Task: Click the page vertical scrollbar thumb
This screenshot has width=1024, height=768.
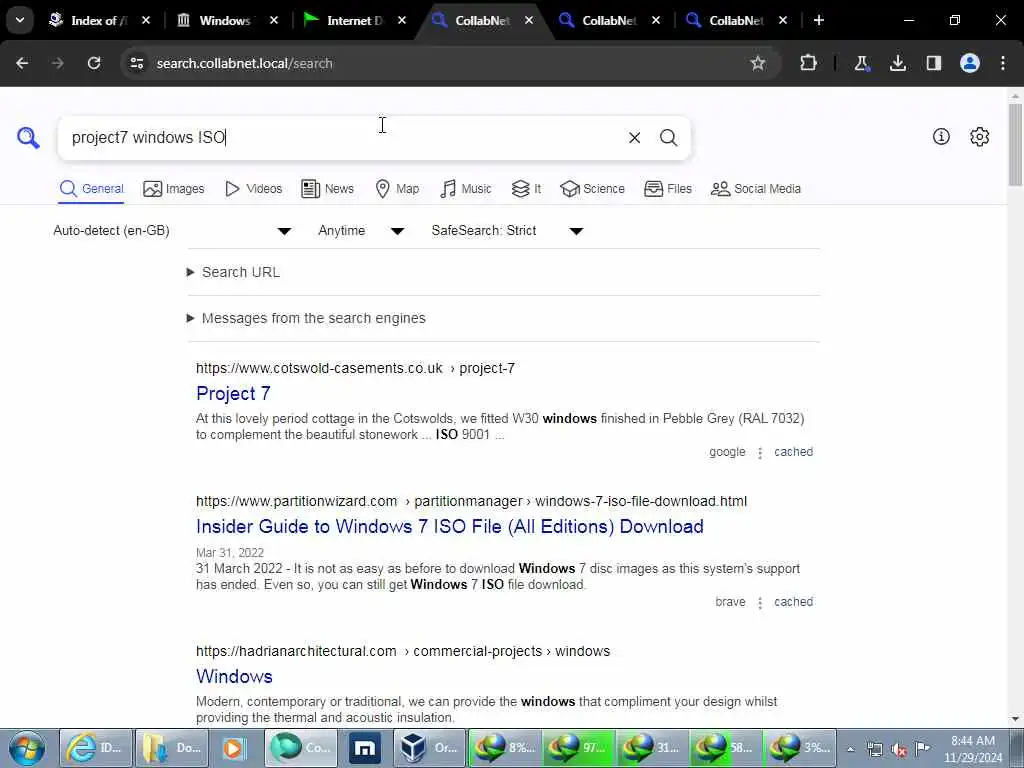Action: point(1015,145)
